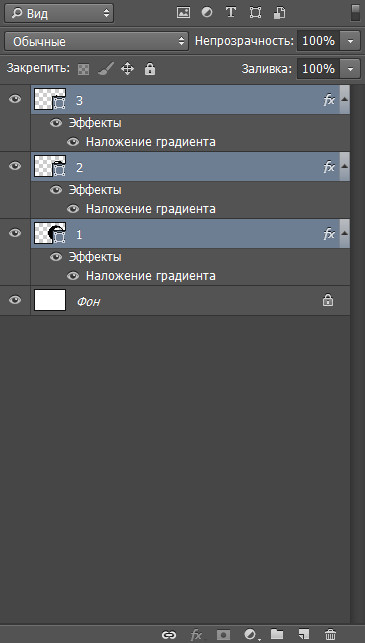Create a new layer group folder
The height and width of the screenshot is (643, 365).
pyautogui.click(x=277, y=634)
